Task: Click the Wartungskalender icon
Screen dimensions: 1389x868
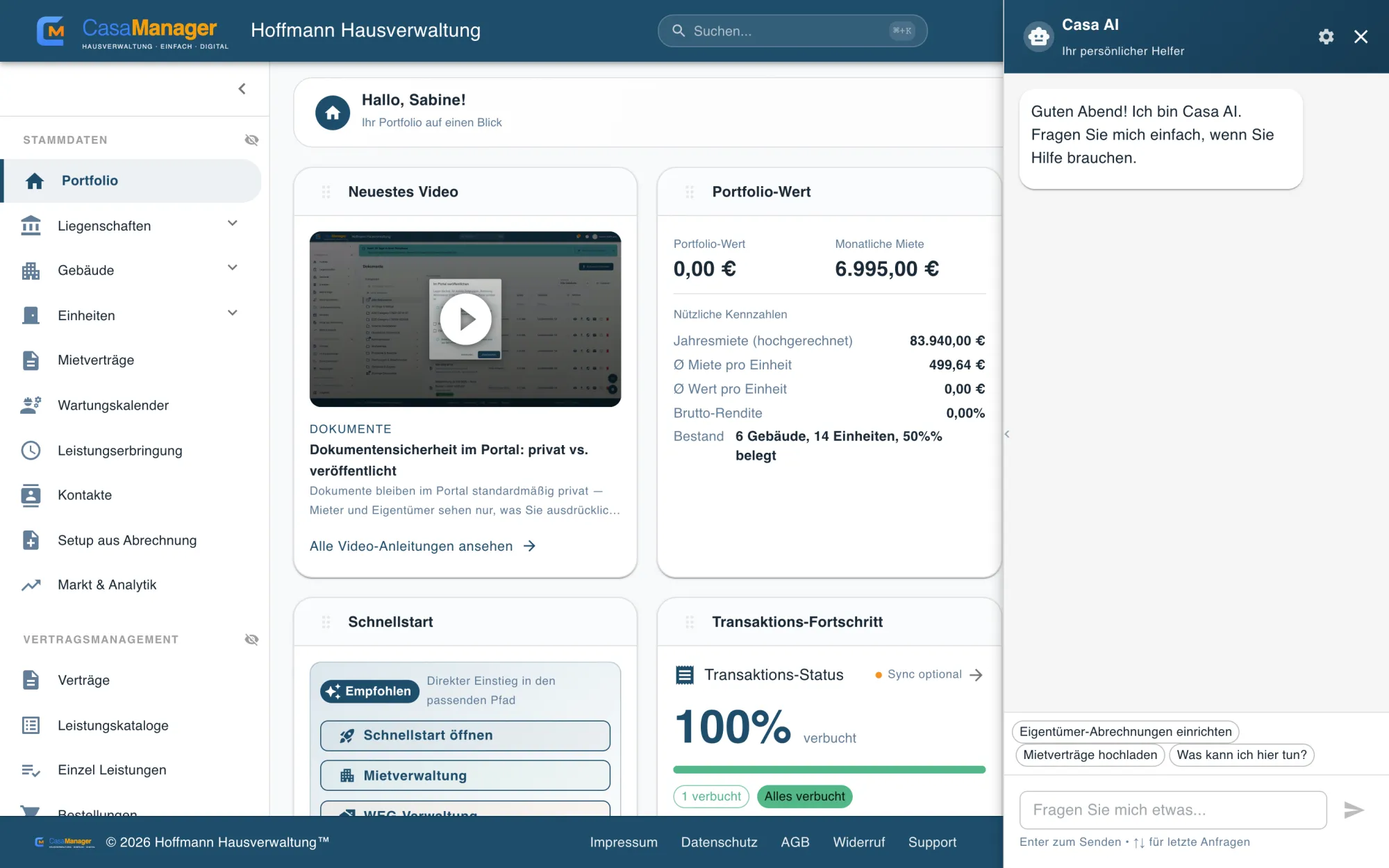Action: [x=31, y=406]
